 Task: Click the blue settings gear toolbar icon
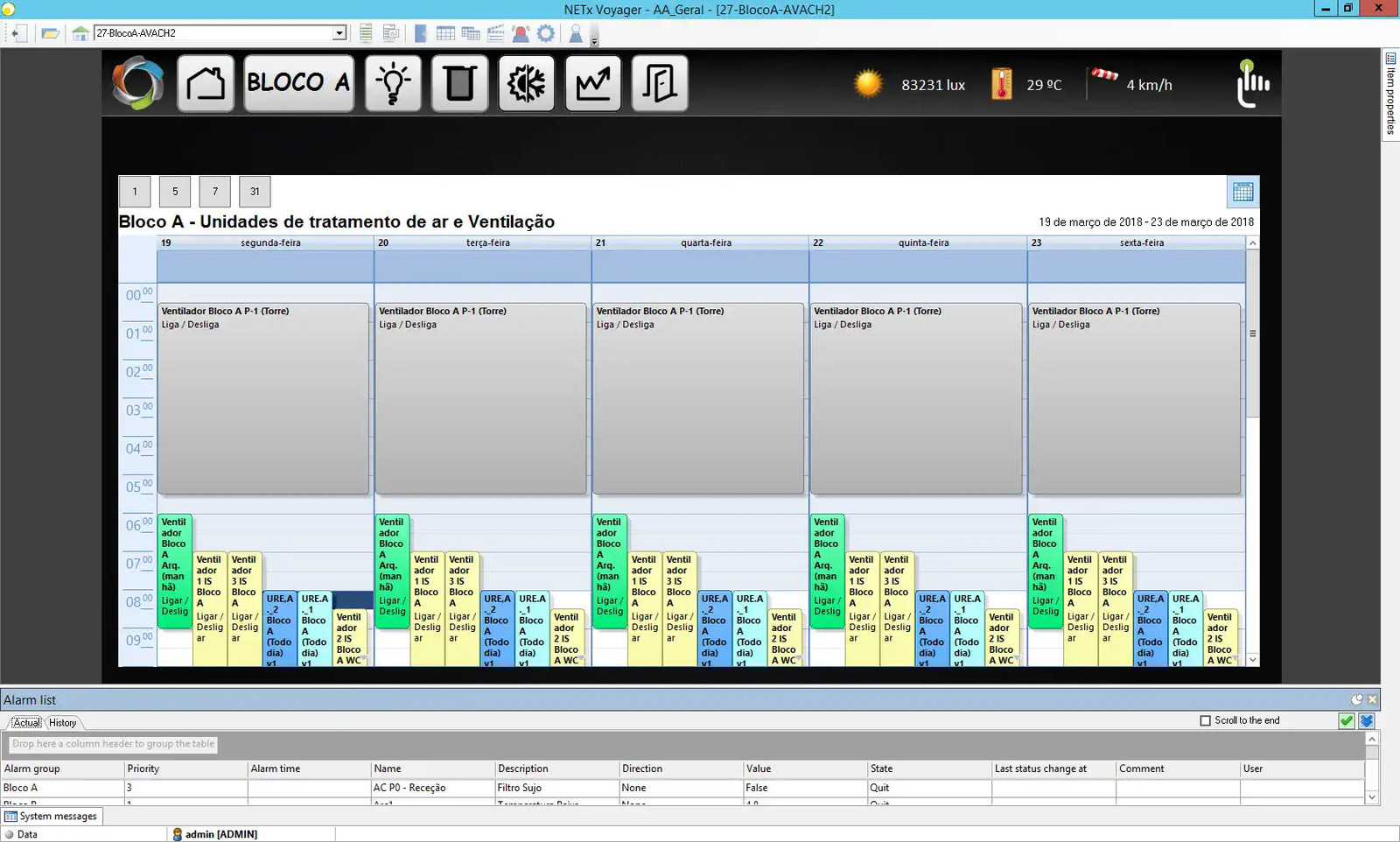(x=546, y=33)
